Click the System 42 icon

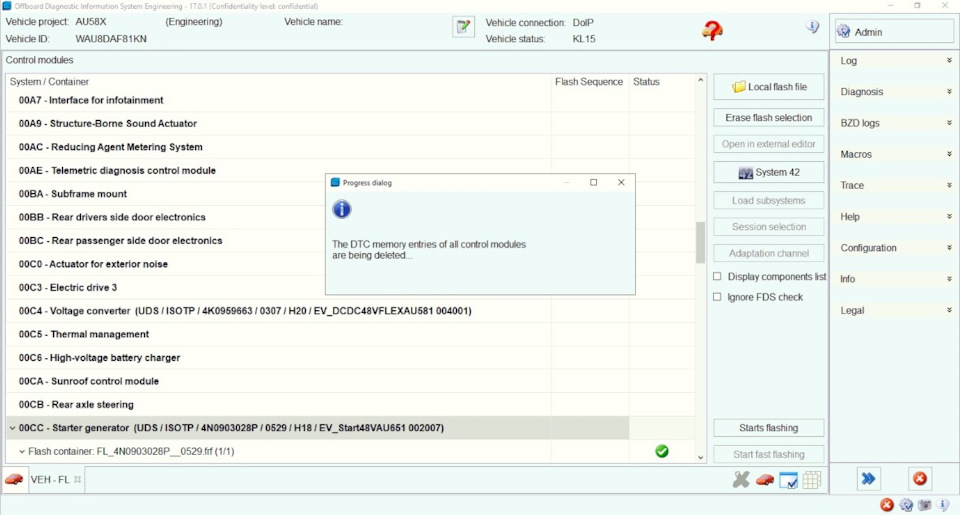(x=745, y=173)
